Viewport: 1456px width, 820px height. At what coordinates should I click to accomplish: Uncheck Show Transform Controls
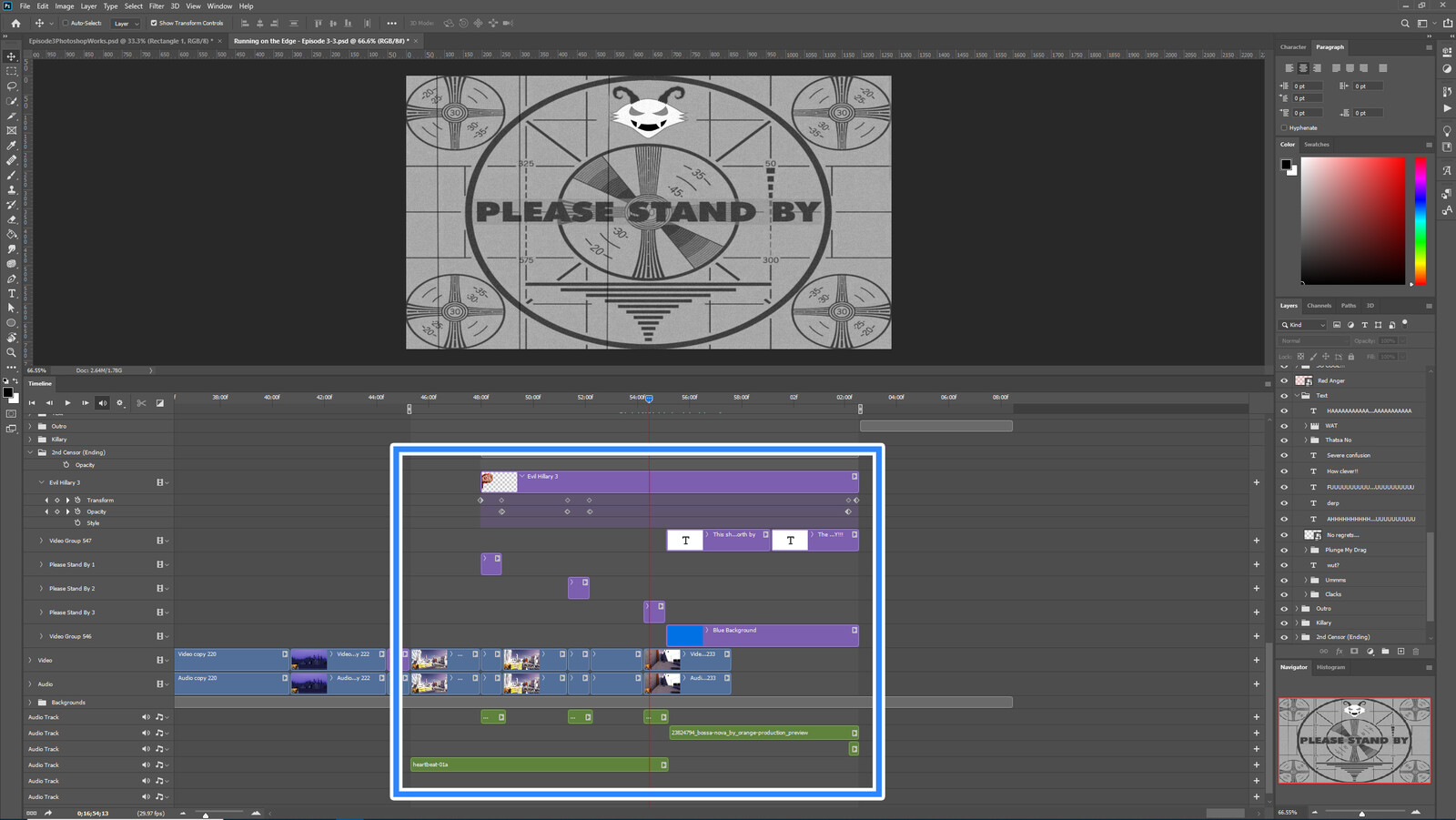(154, 23)
